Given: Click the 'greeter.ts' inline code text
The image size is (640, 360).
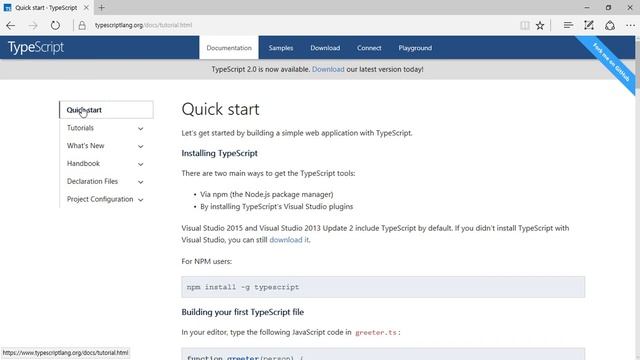Looking at the screenshot, I should pos(376,333).
